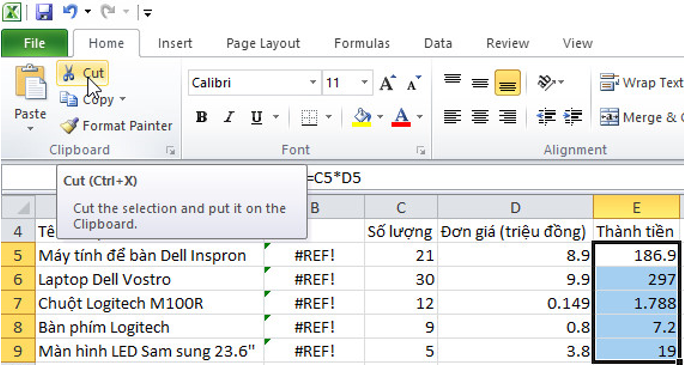Switch to the Formulas tab
The image size is (684, 365).
pos(362,44)
